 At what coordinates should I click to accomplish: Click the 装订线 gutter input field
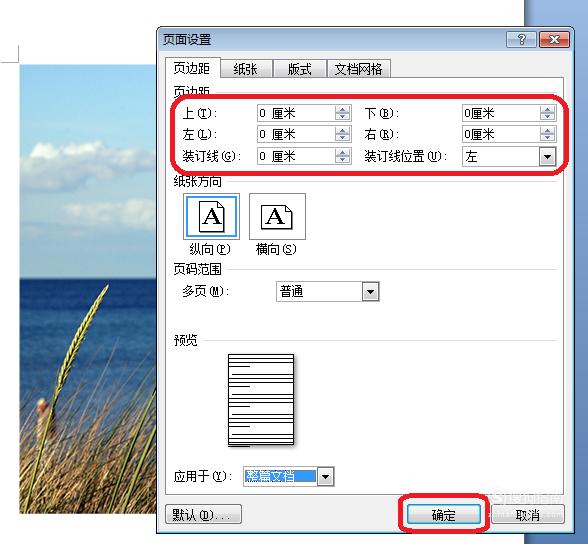296,156
